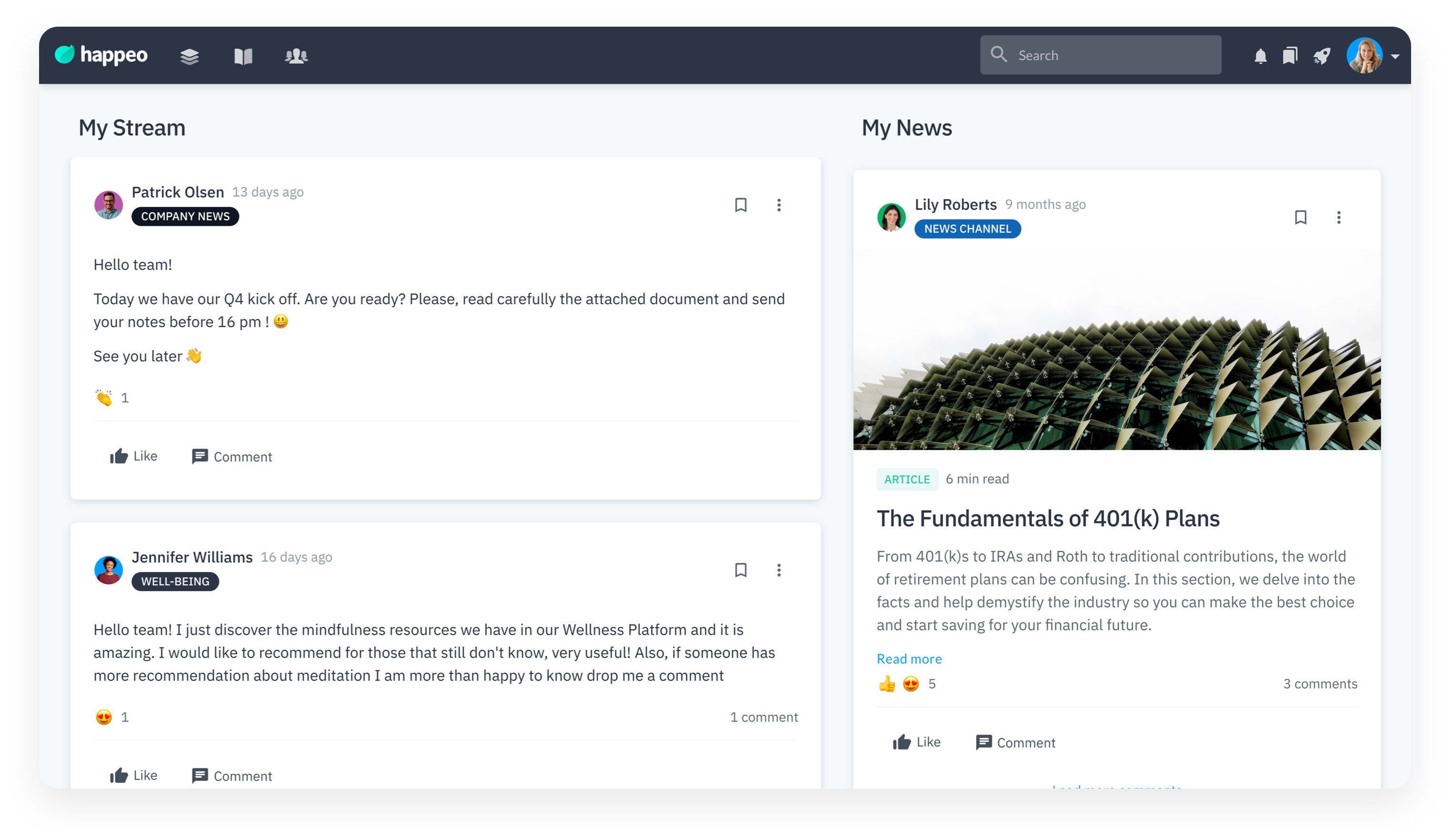Open the WELL-BEING channel tag
The height and width of the screenshot is (840, 1453).
coord(175,581)
